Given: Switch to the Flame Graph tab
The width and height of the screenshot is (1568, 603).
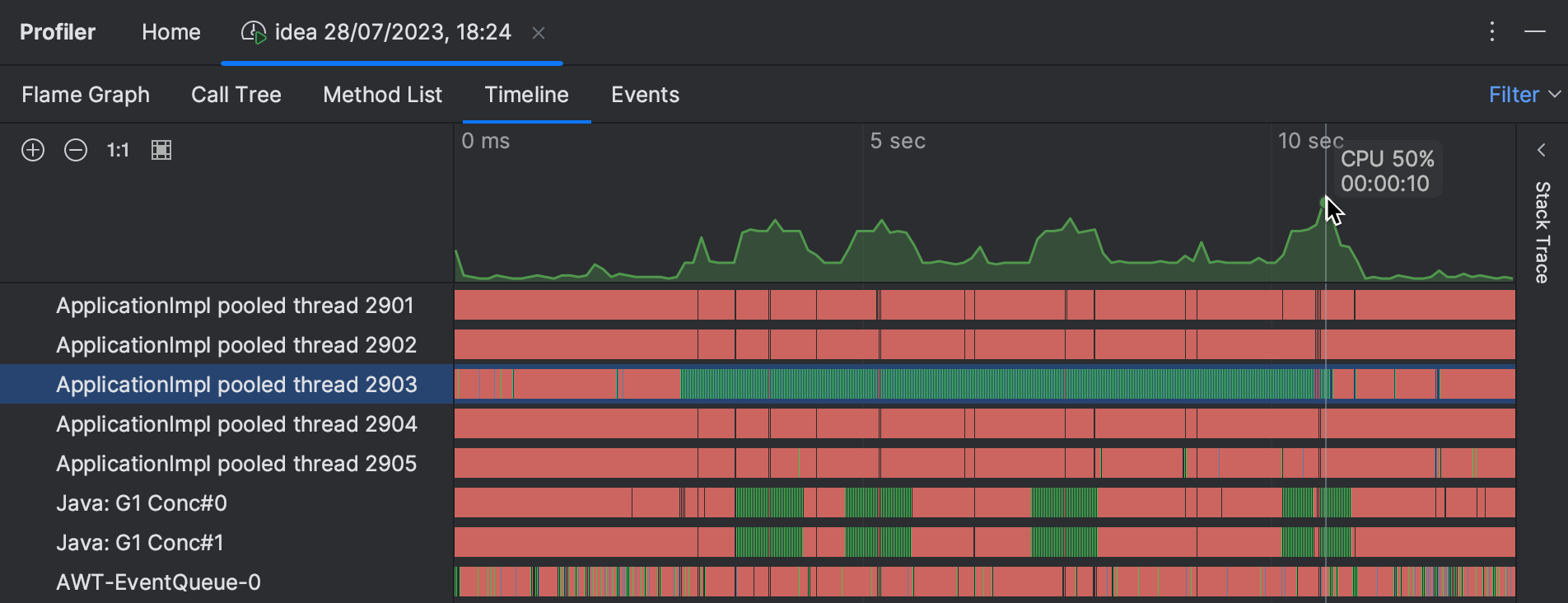Looking at the screenshot, I should [x=86, y=95].
